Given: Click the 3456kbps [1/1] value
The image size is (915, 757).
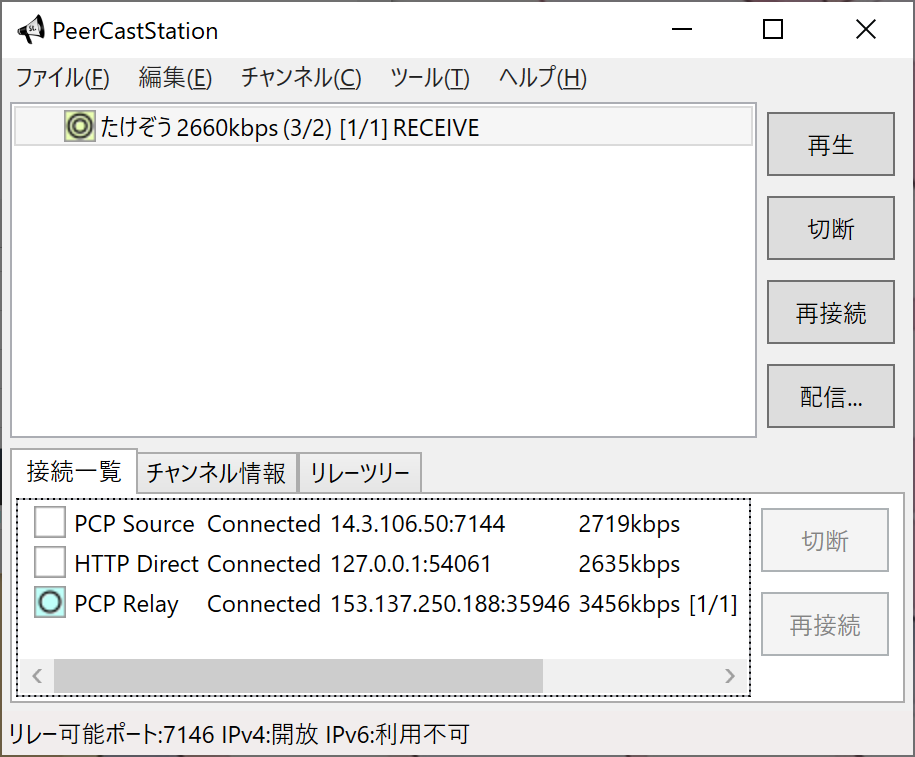Looking at the screenshot, I should (x=658, y=604).
